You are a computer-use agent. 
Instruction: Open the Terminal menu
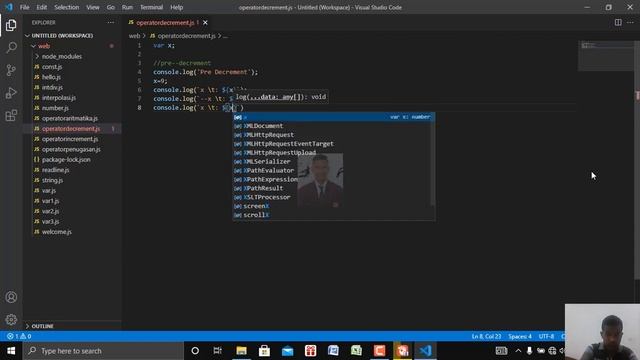pos(151,7)
